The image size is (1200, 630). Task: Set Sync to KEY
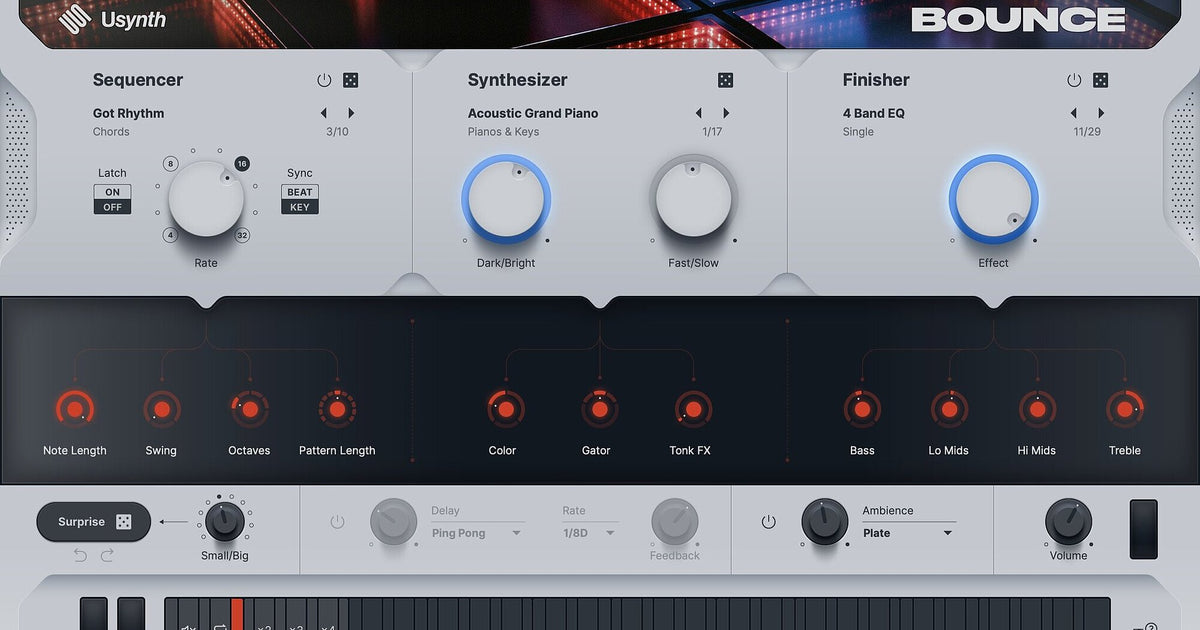[x=300, y=207]
